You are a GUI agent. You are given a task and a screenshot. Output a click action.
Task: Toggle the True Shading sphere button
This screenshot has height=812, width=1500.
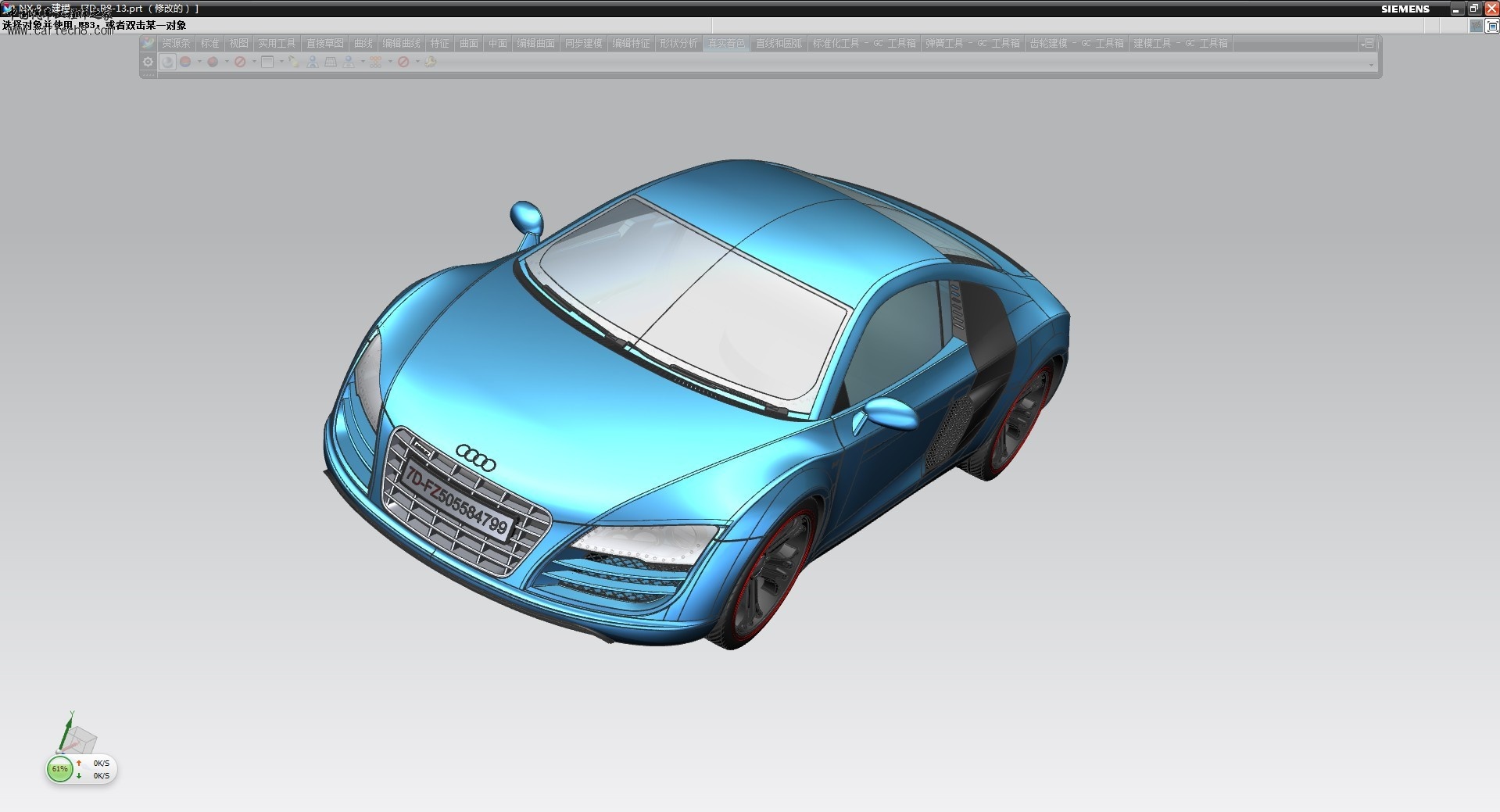168,62
